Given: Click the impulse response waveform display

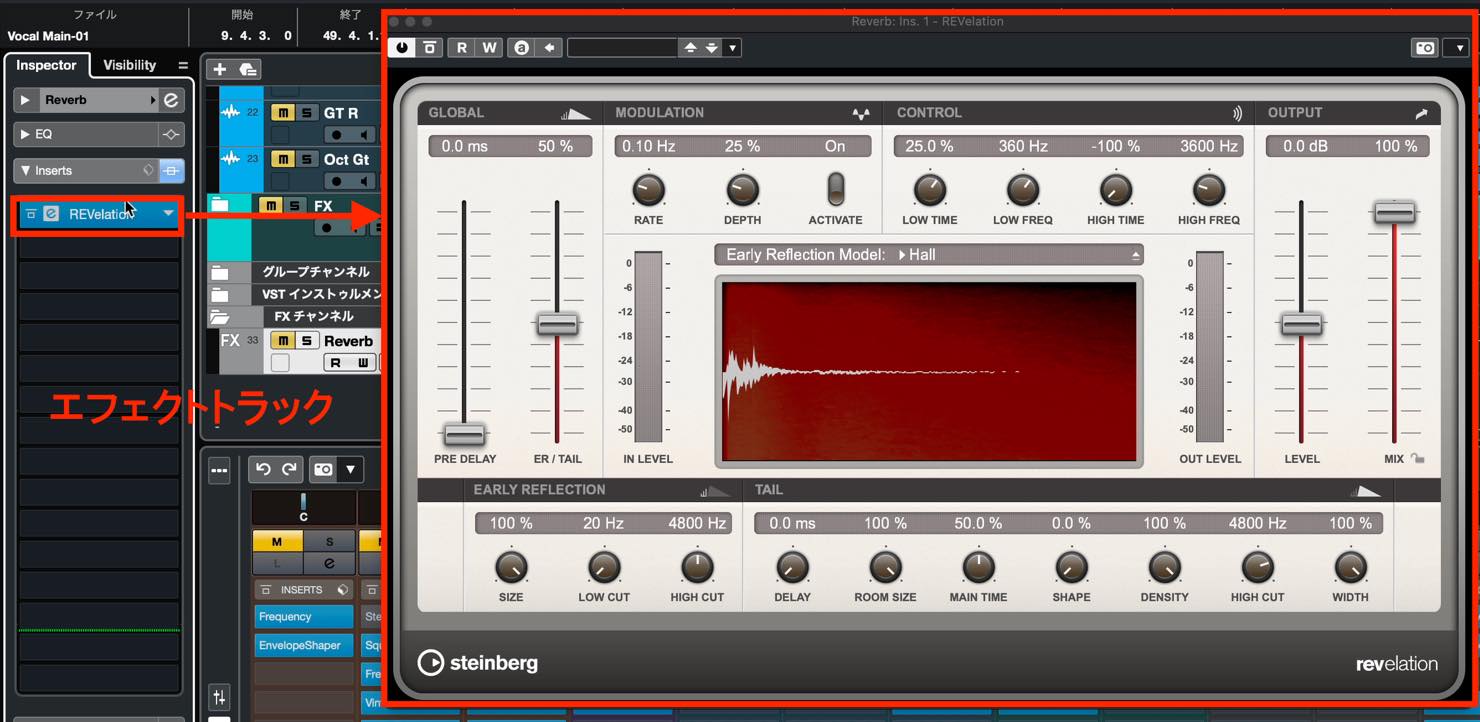Looking at the screenshot, I should coord(929,371).
